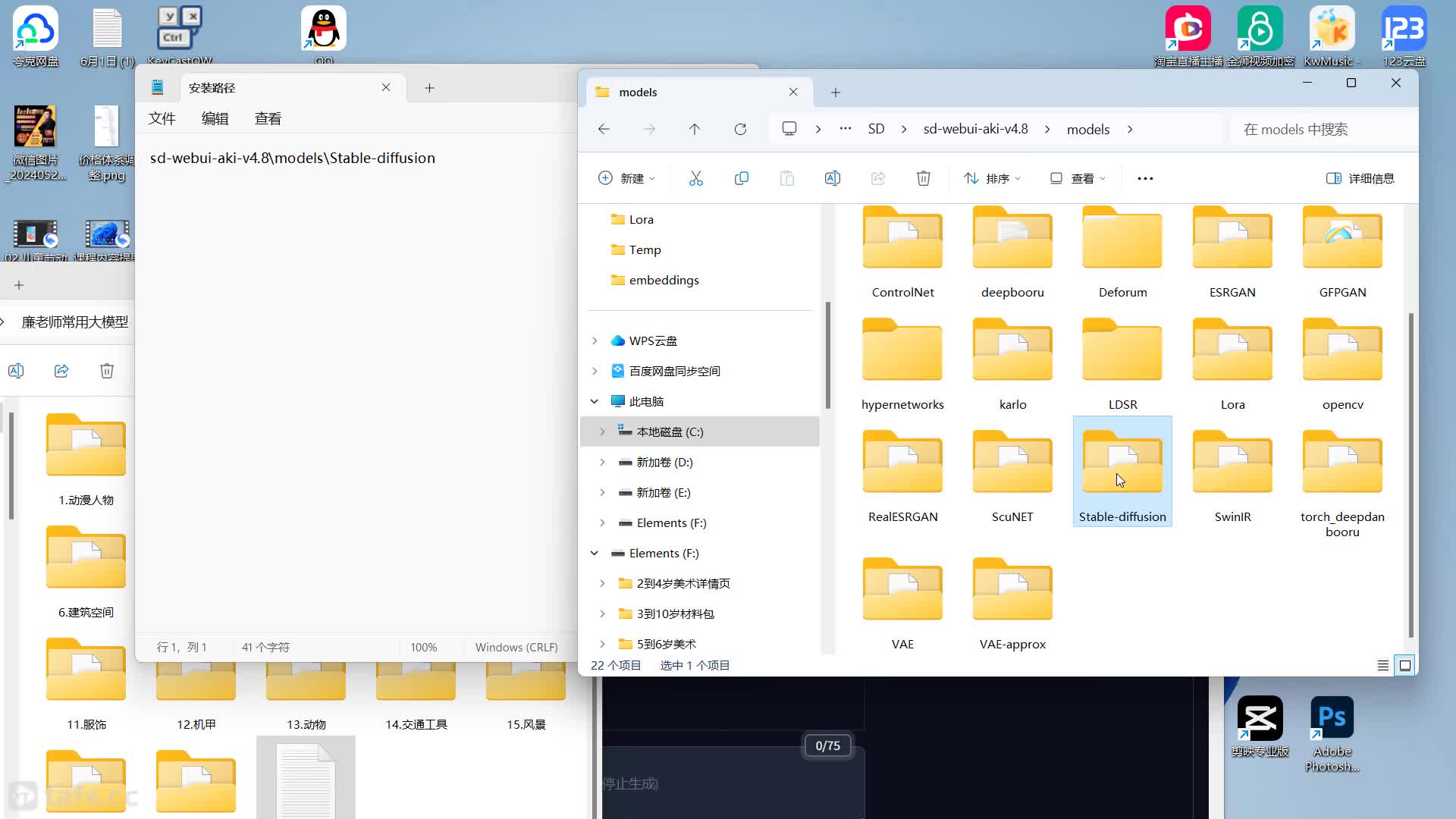The height and width of the screenshot is (819, 1456).
Task: Click rename icon in 廉老师常用大模型 window
Action: (x=16, y=371)
